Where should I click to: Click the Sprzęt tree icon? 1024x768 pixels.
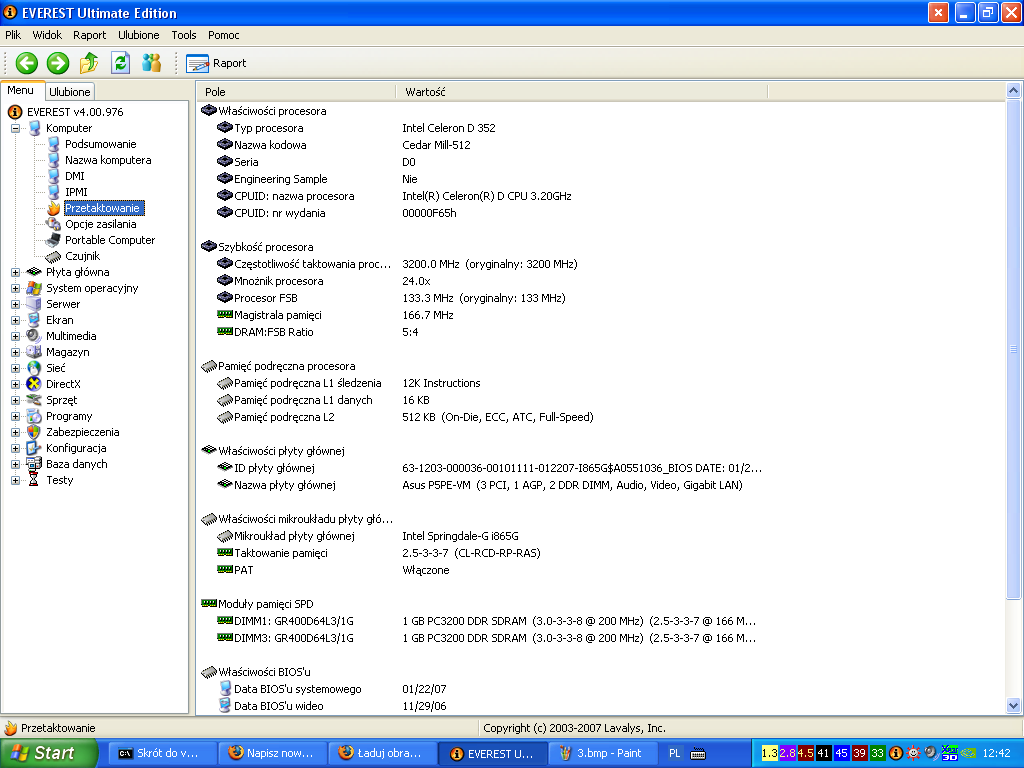click(34, 400)
